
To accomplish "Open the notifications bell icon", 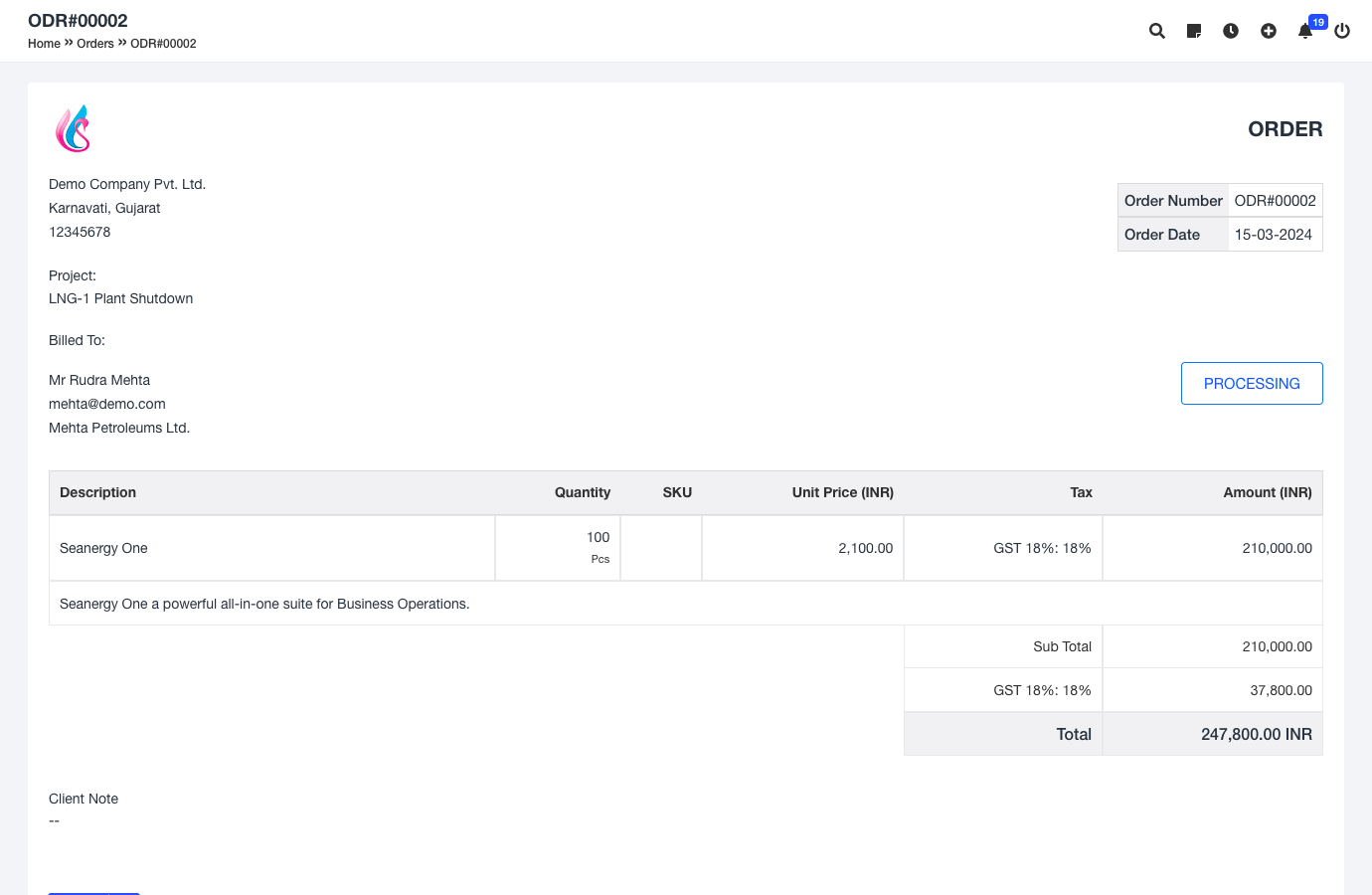I will (1305, 31).
